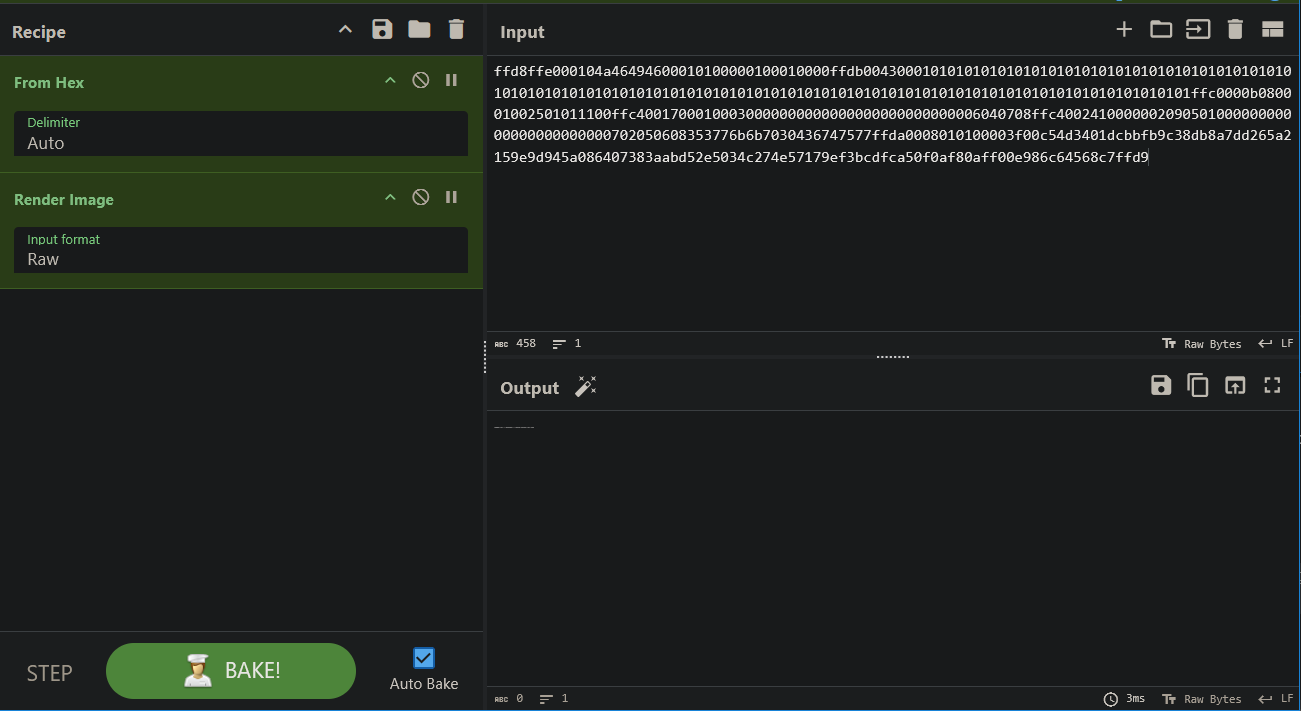This screenshot has width=1301, height=711.
Task: Set breakpoint on Render Image operation
Action: tap(451, 197)
